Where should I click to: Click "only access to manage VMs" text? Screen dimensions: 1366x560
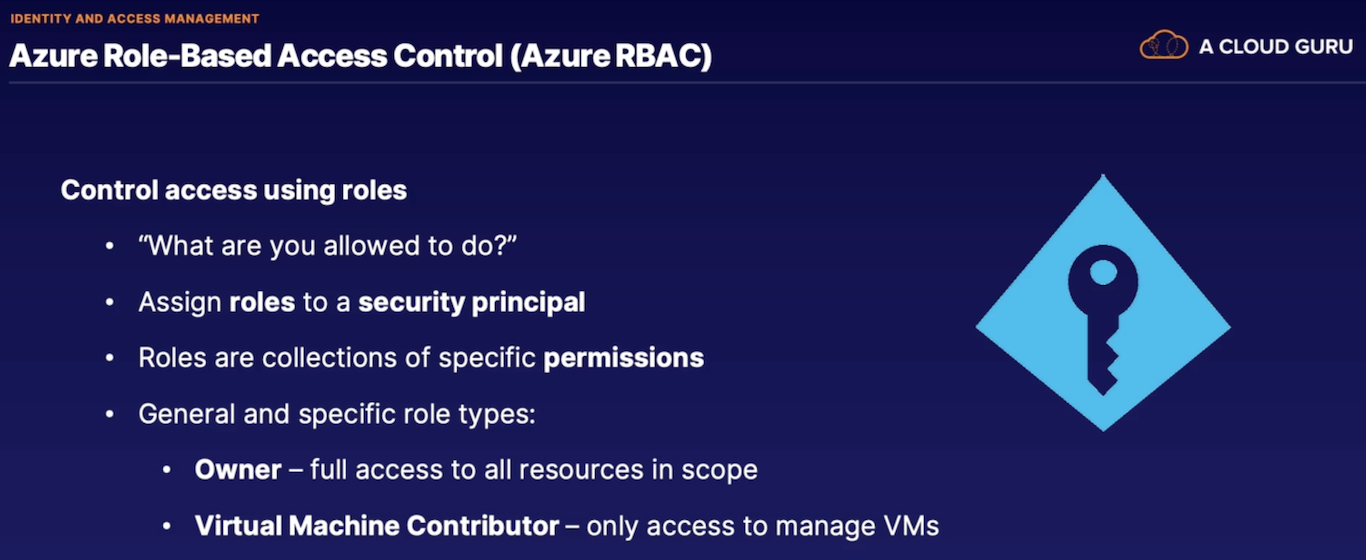coord(763,525)
